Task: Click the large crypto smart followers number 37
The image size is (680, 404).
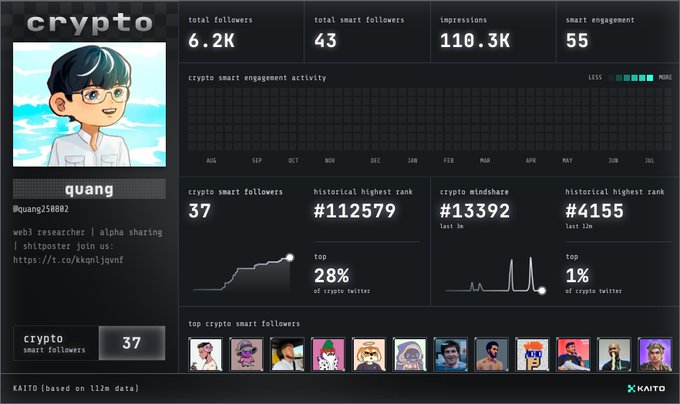Action: click(199, 211)
